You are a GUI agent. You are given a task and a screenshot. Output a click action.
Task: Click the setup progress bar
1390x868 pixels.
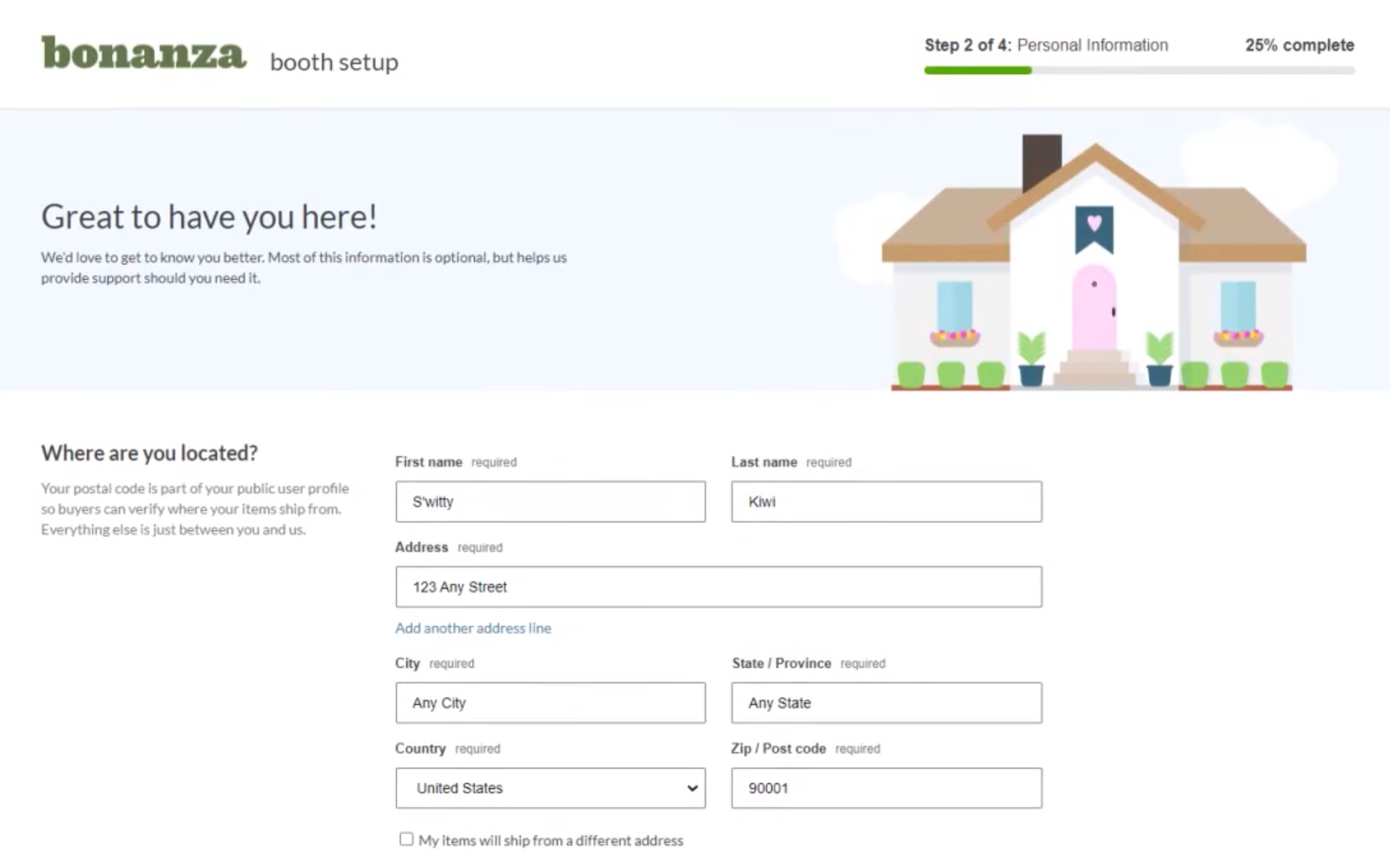1139,71
